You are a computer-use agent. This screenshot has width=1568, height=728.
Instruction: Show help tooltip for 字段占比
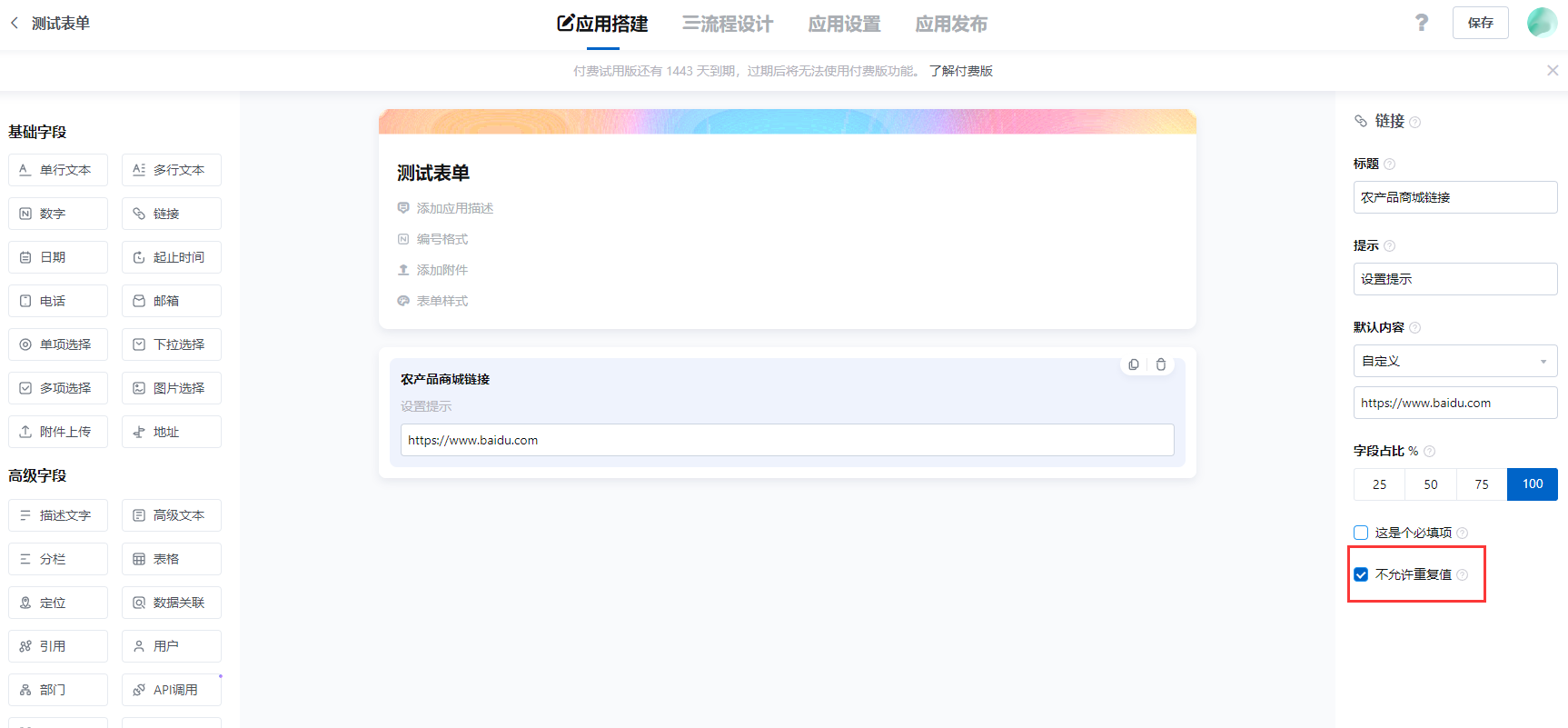click(x=1429, y=452)
